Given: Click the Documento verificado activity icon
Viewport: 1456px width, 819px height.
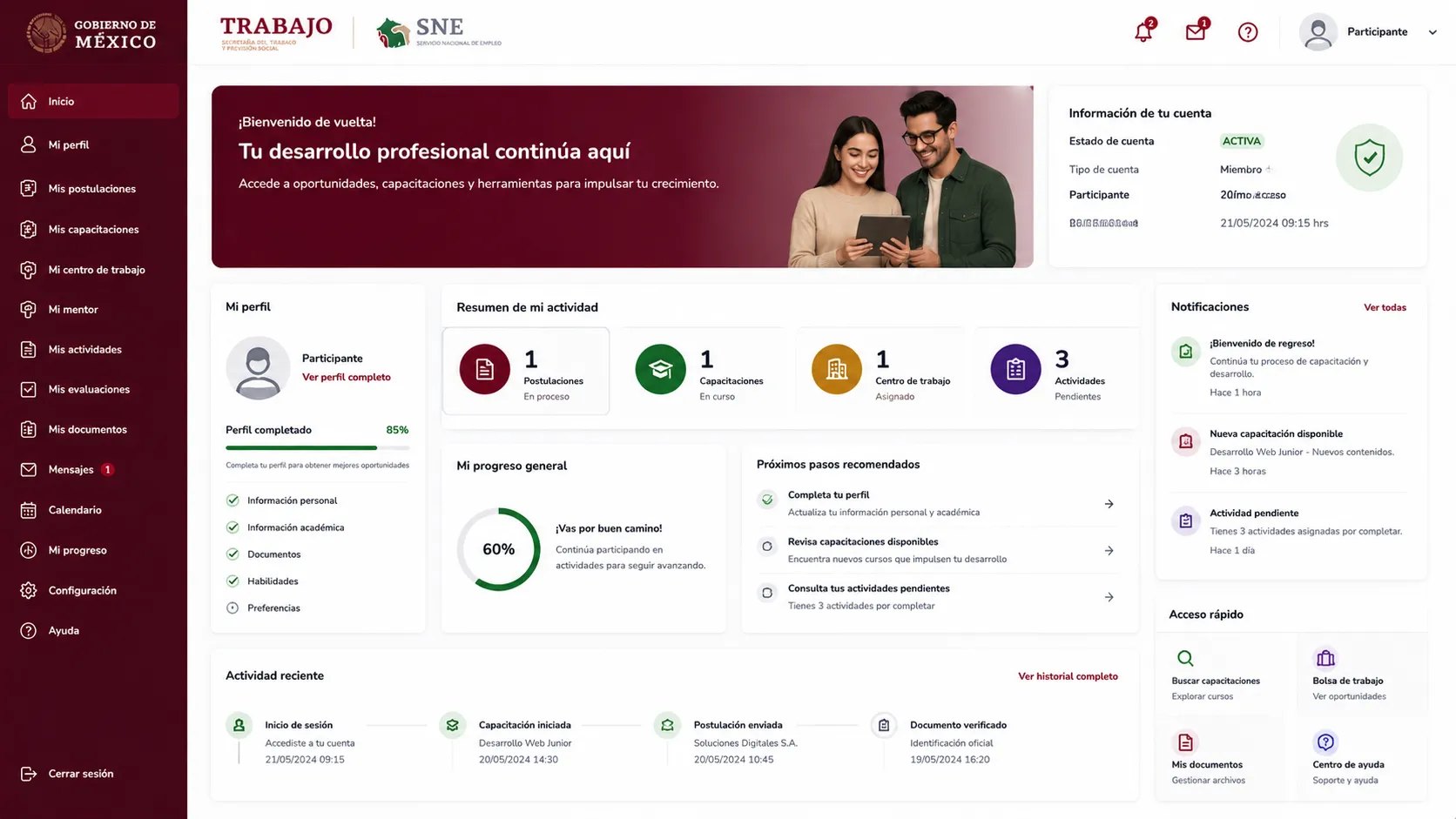Looking at the screenshot, I should [x=883, y=725].
